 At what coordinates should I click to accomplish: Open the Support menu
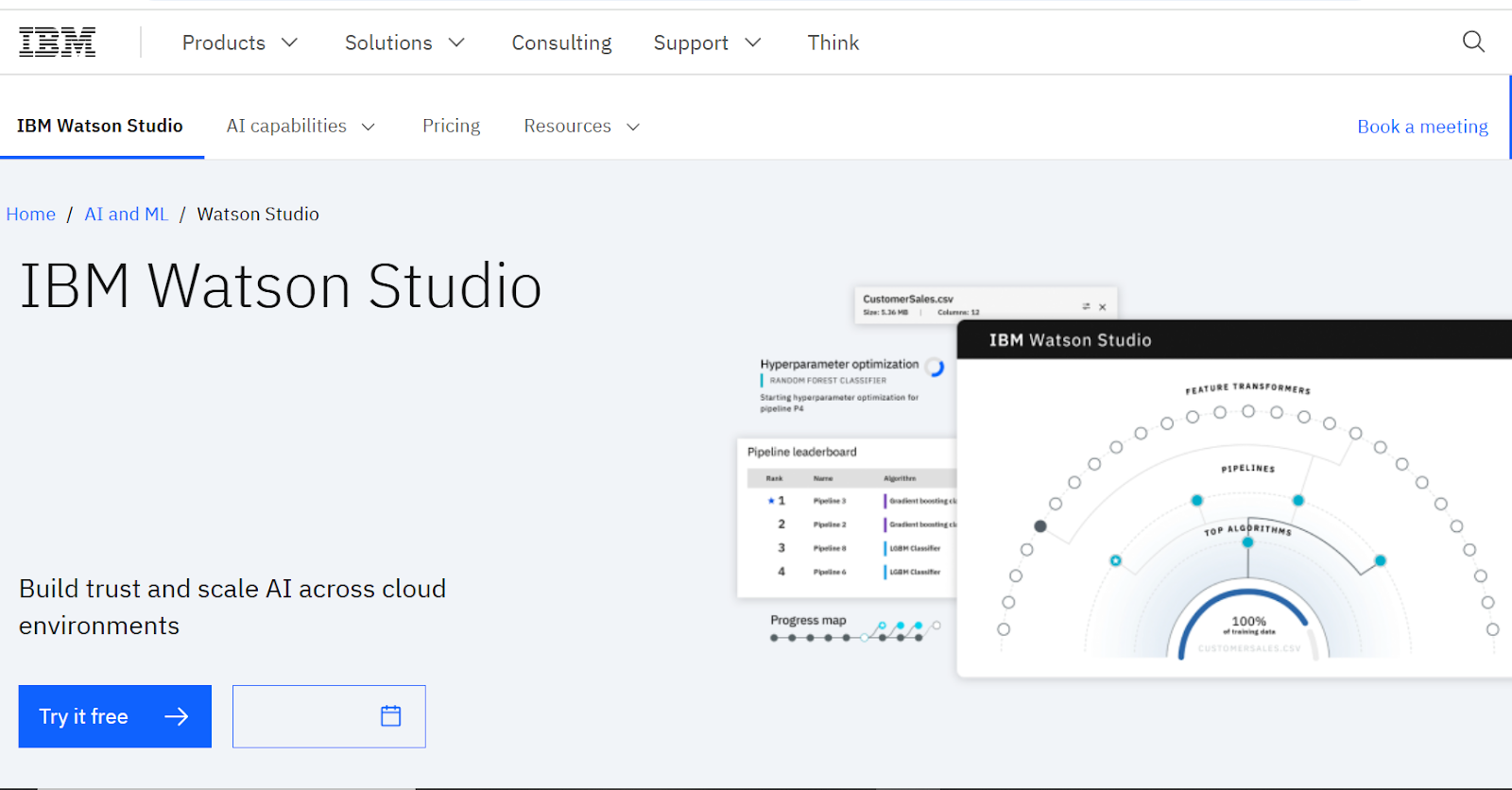[x=707, y=43]
